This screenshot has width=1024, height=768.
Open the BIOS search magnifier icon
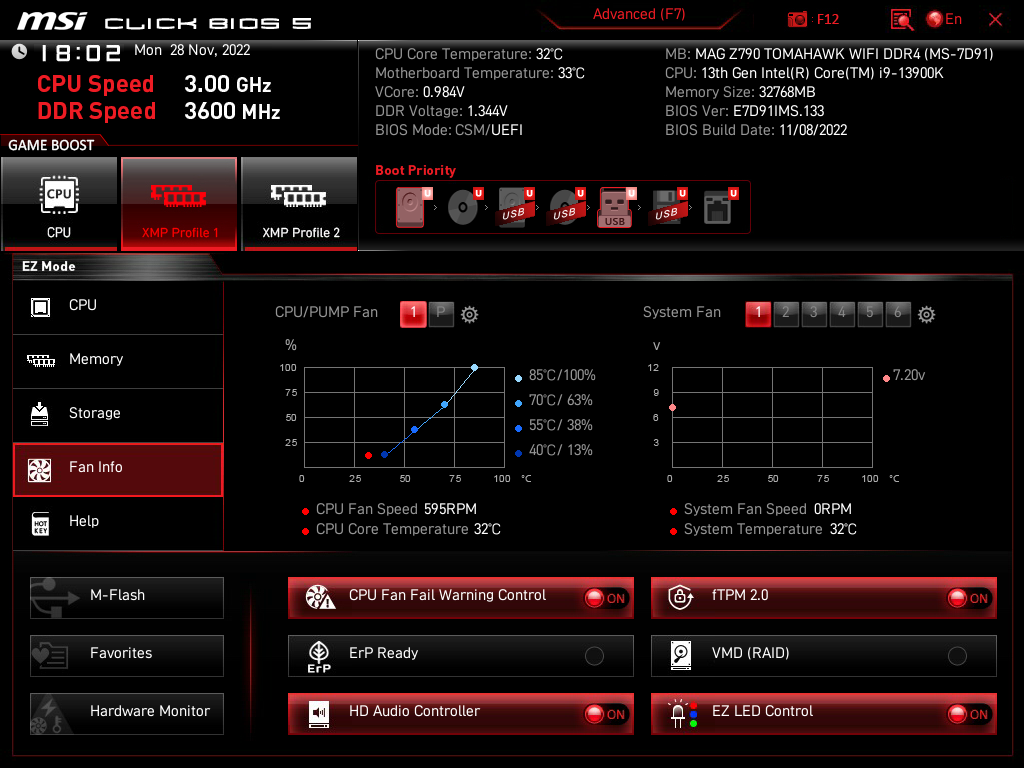tap(902, 20)
